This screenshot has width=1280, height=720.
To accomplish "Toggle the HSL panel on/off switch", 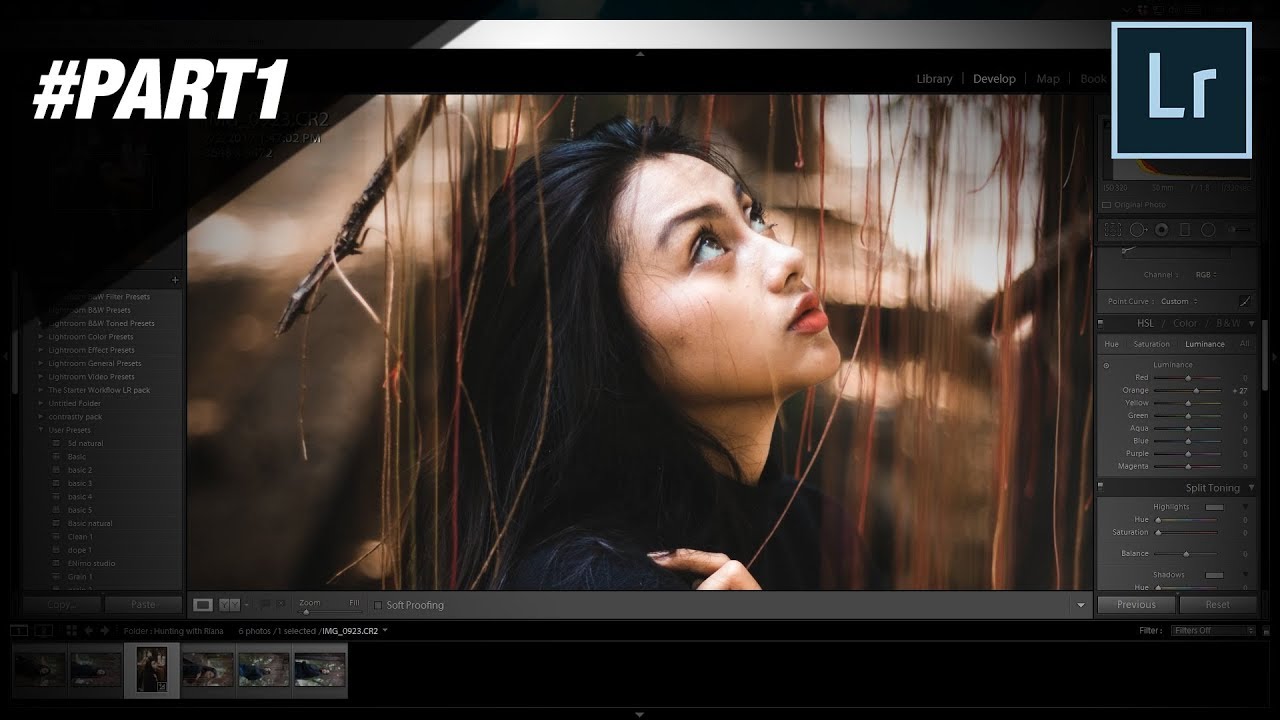I will pyautogui.click(x=1101, y=323).
